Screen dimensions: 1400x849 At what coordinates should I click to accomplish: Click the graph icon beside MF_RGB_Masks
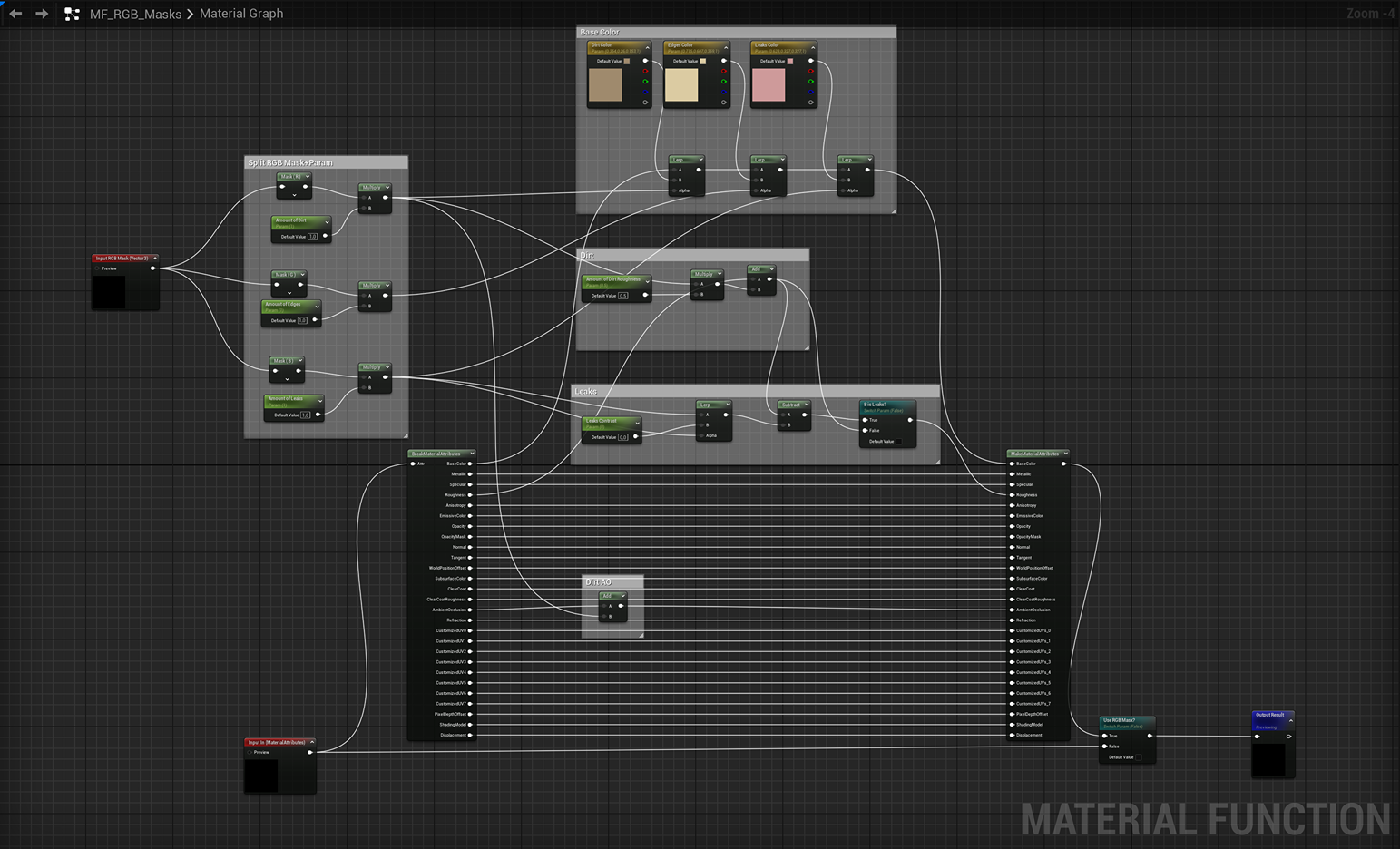click(x=72, y=14)
